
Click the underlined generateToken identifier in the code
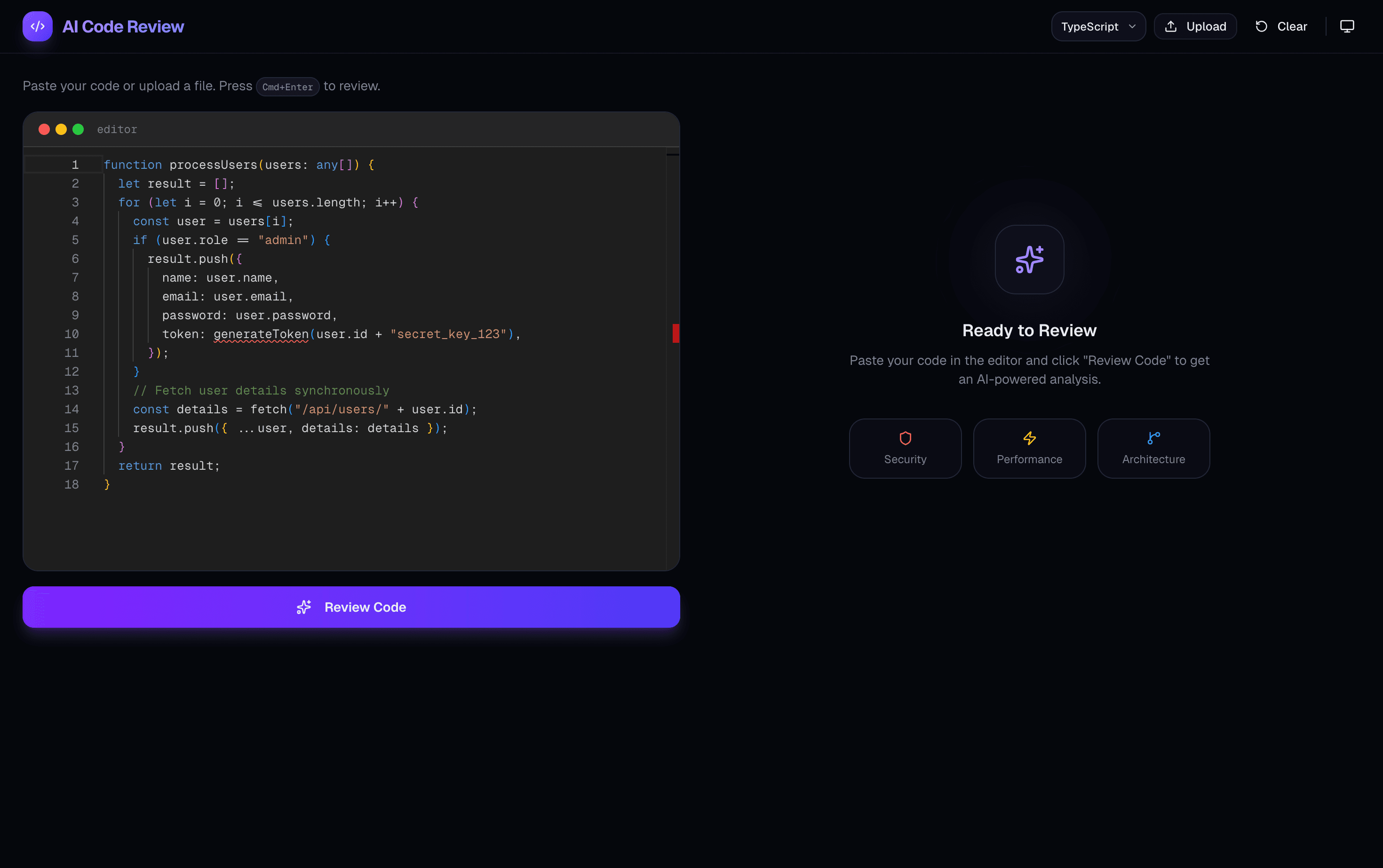pyautogui.click(x=261, y=333)
